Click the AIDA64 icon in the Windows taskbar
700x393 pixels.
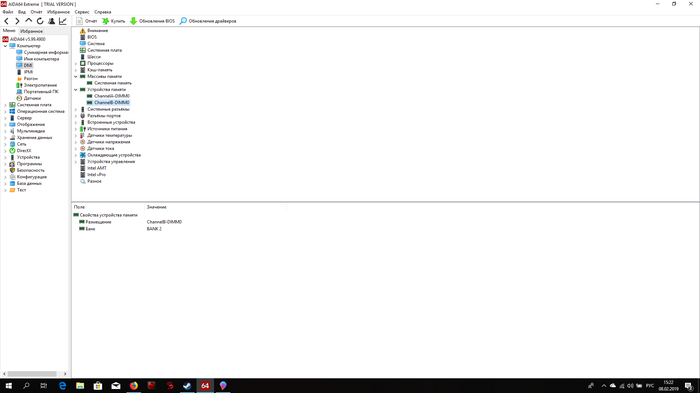coord(205,385)
